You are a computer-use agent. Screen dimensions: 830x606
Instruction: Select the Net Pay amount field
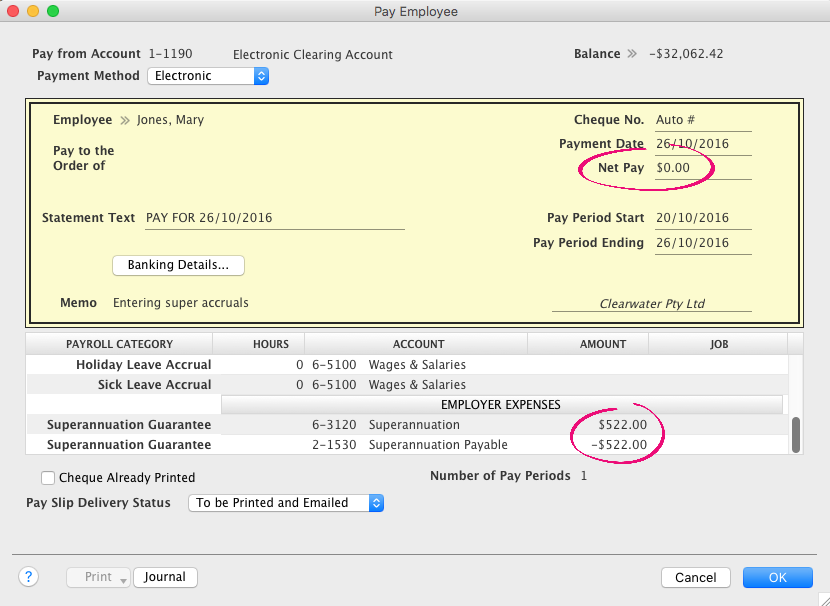tap(702, 168)
